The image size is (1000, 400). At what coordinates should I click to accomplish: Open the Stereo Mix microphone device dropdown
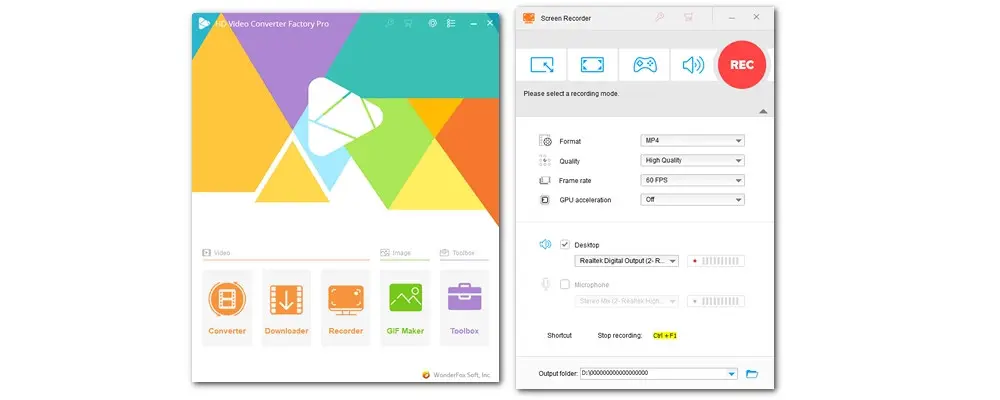coord(626,300)
